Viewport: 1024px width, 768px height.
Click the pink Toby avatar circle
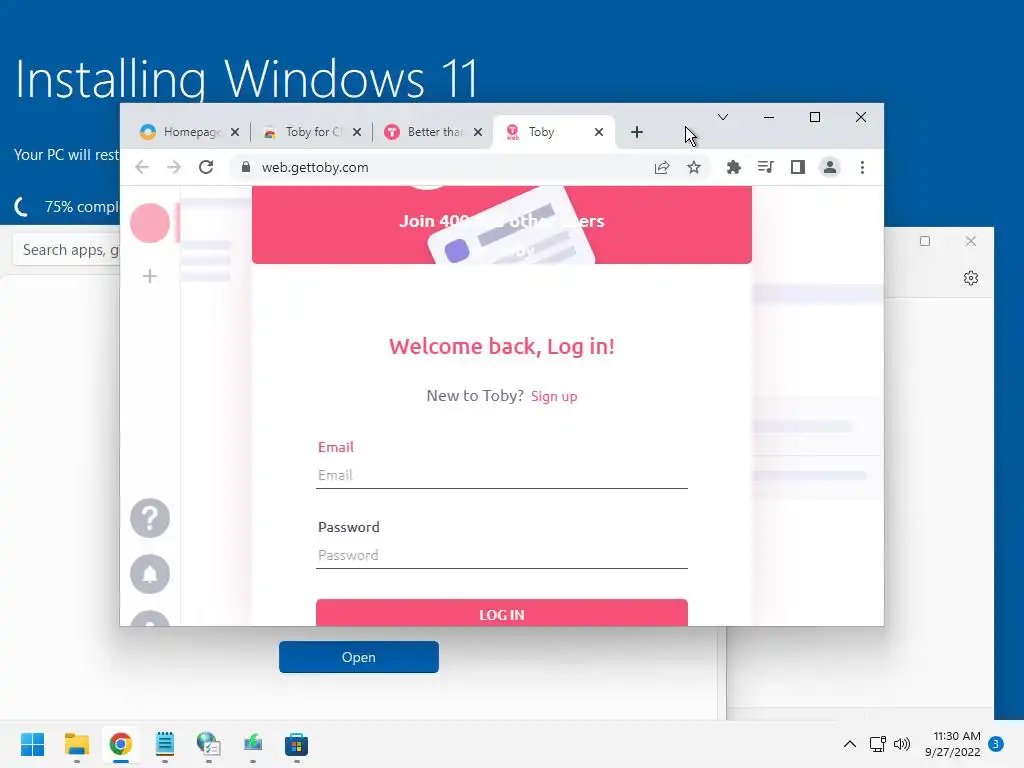coord(150,223)
